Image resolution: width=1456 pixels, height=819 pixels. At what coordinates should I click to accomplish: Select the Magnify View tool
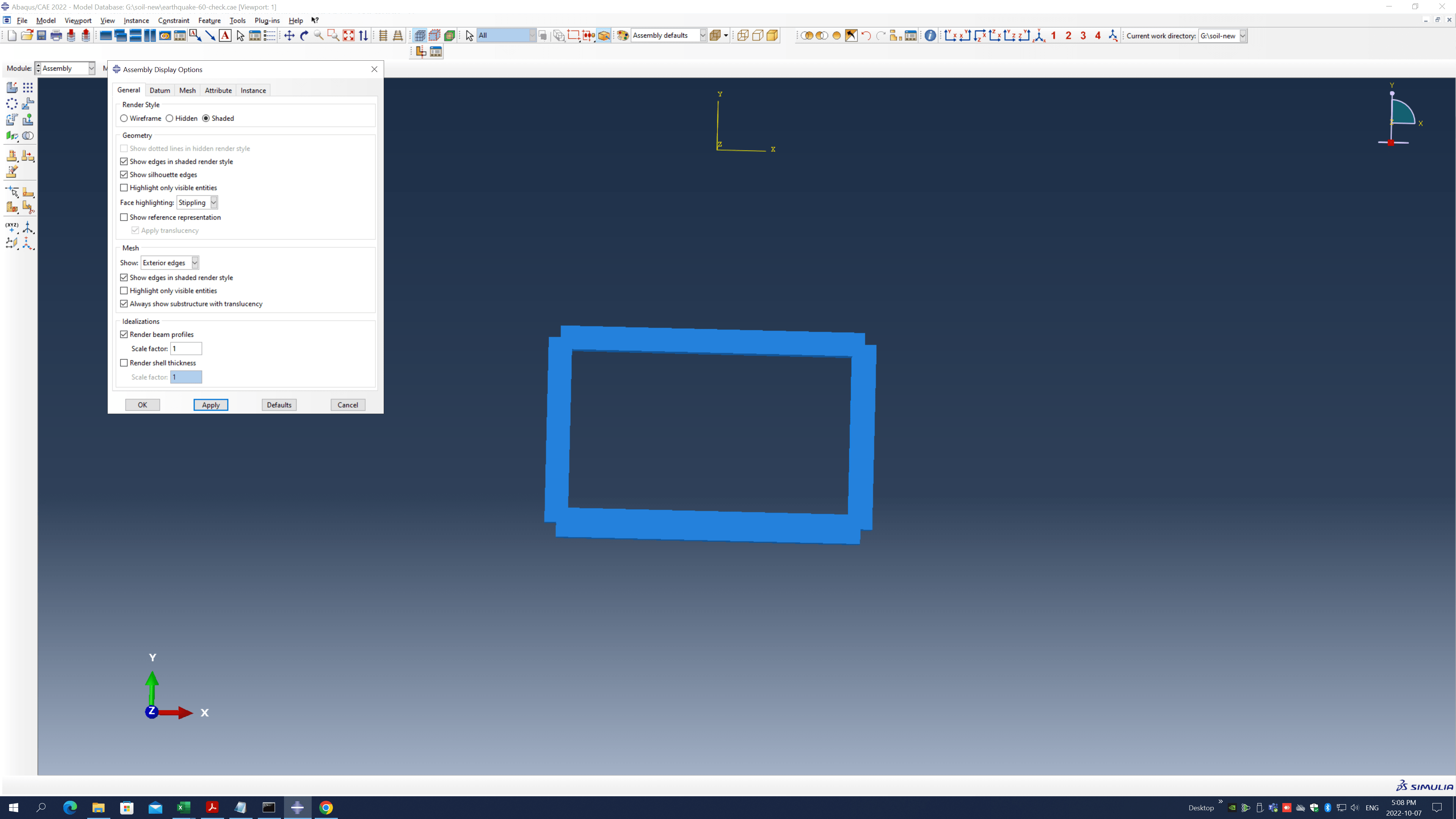(318, 35)
